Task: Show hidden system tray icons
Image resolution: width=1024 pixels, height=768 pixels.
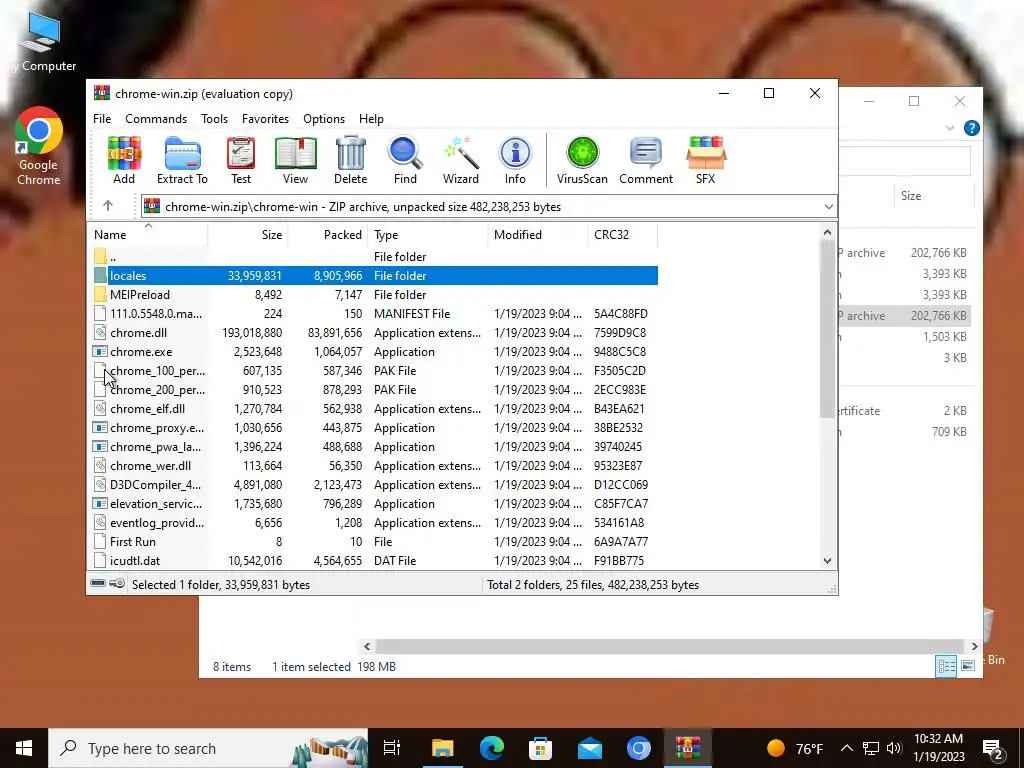Action: click(x=846, y=748)
